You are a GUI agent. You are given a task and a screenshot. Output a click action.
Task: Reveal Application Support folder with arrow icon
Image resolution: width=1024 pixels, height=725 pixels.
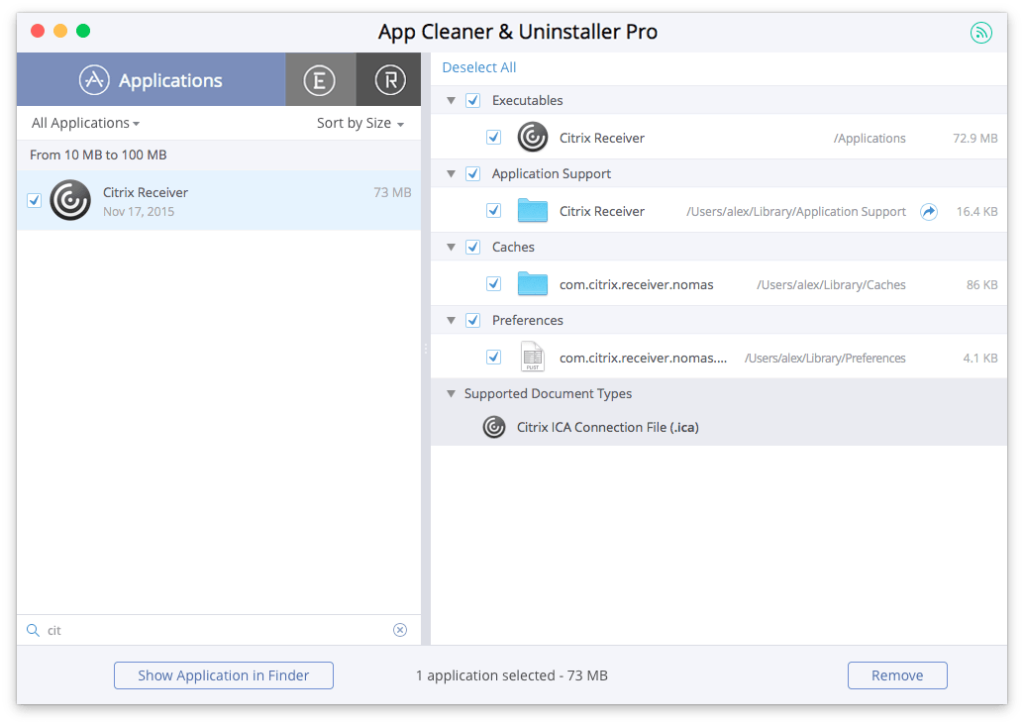929,212
